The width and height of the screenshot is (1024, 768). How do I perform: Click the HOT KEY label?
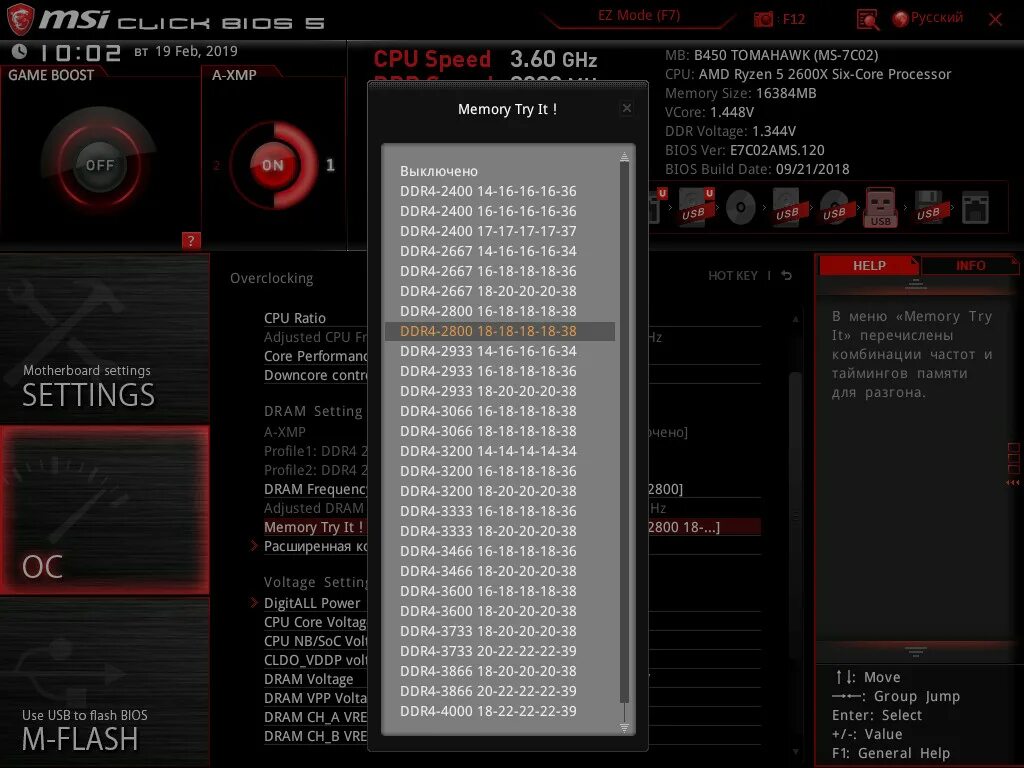coord(733,276)
